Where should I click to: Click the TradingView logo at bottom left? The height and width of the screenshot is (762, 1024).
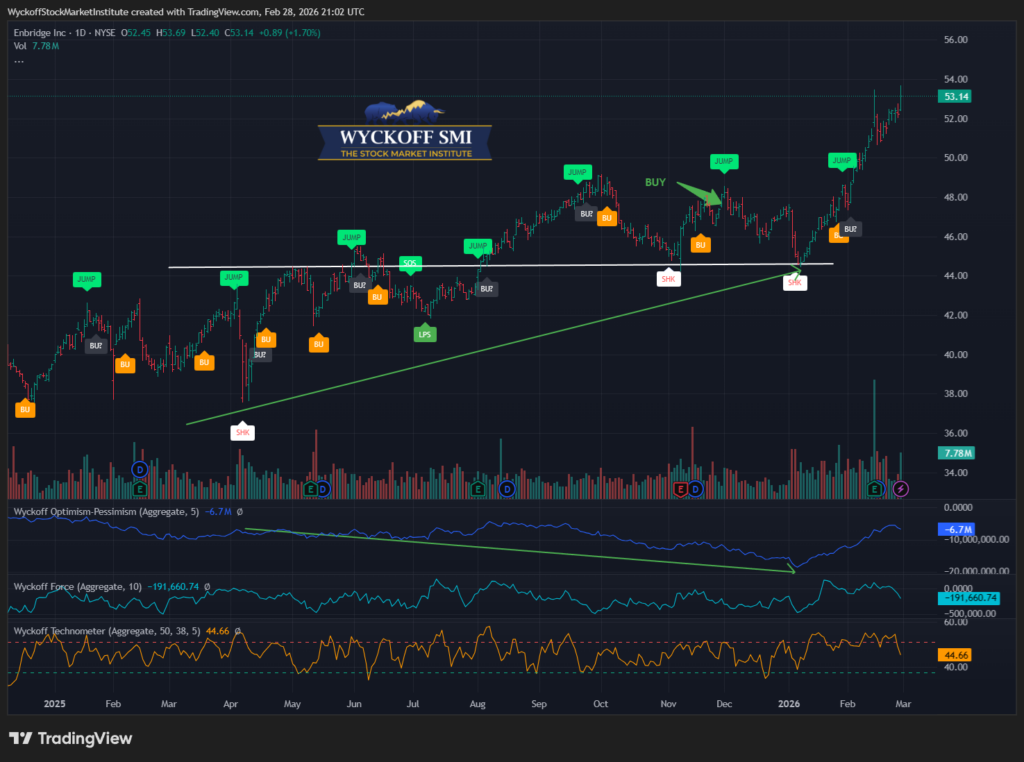[70, 738]
